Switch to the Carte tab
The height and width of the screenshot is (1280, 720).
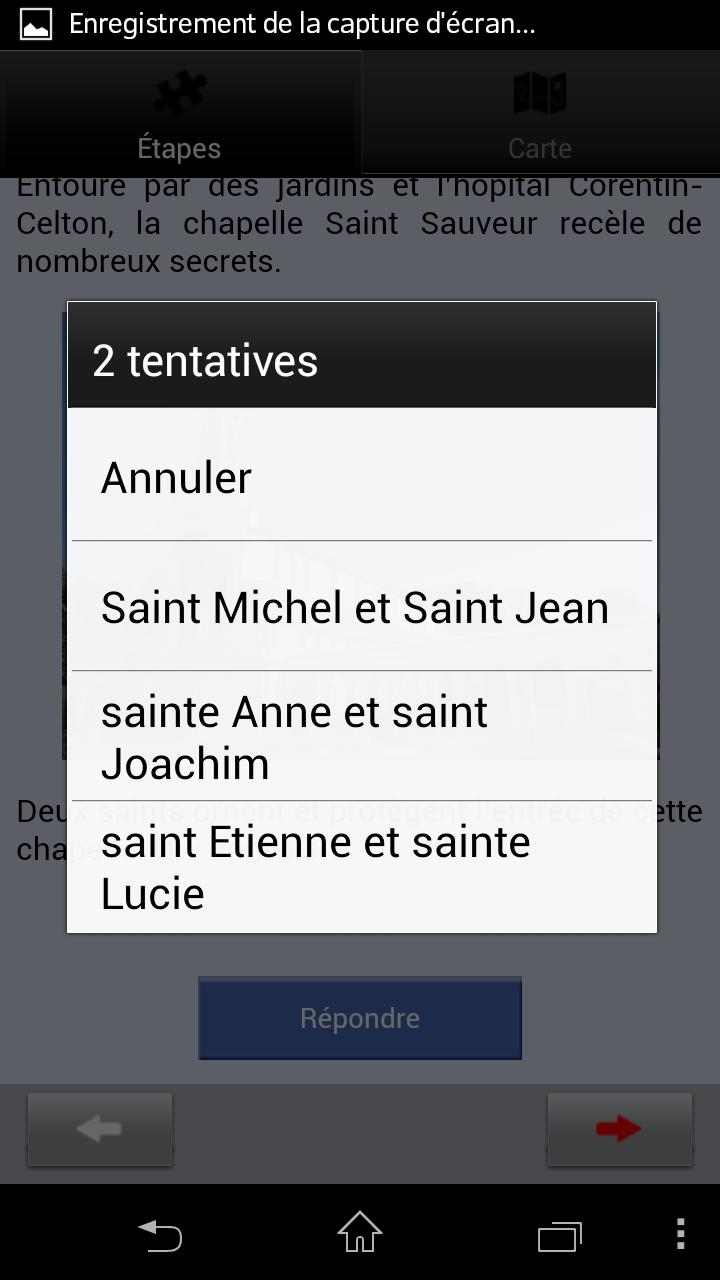click(x=540, y=147)
